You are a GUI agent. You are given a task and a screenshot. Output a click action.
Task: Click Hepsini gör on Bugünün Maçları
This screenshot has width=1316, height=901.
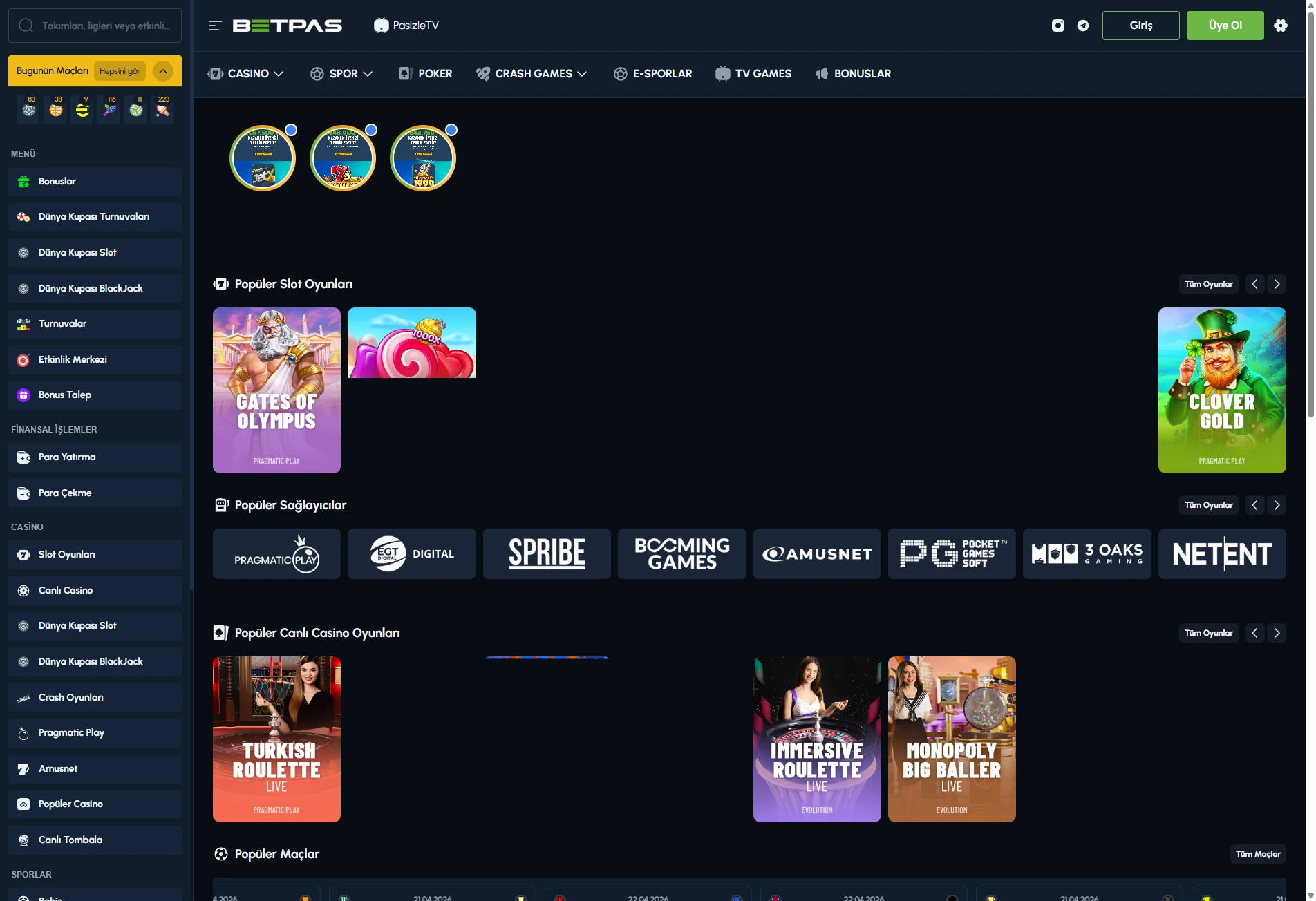point(120,71)
